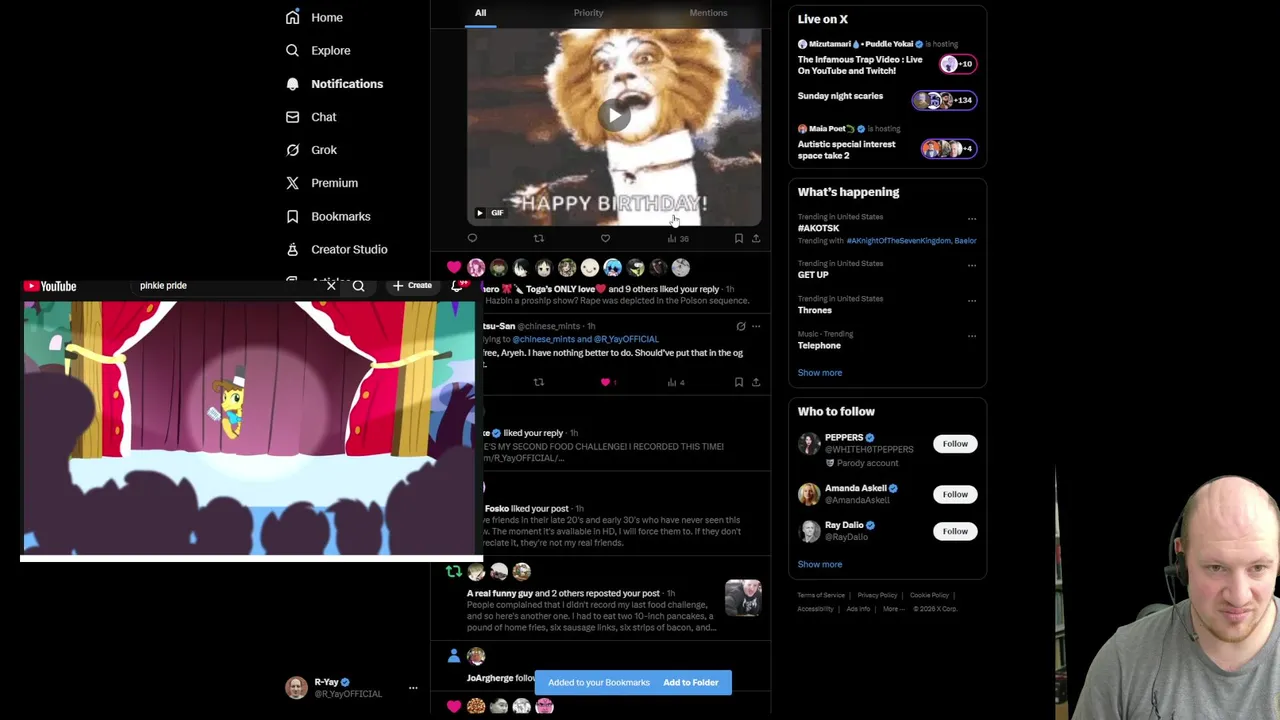Click the YouTube search magnifier button
This screenshot has width=1280, height=720.
[358, 286]
